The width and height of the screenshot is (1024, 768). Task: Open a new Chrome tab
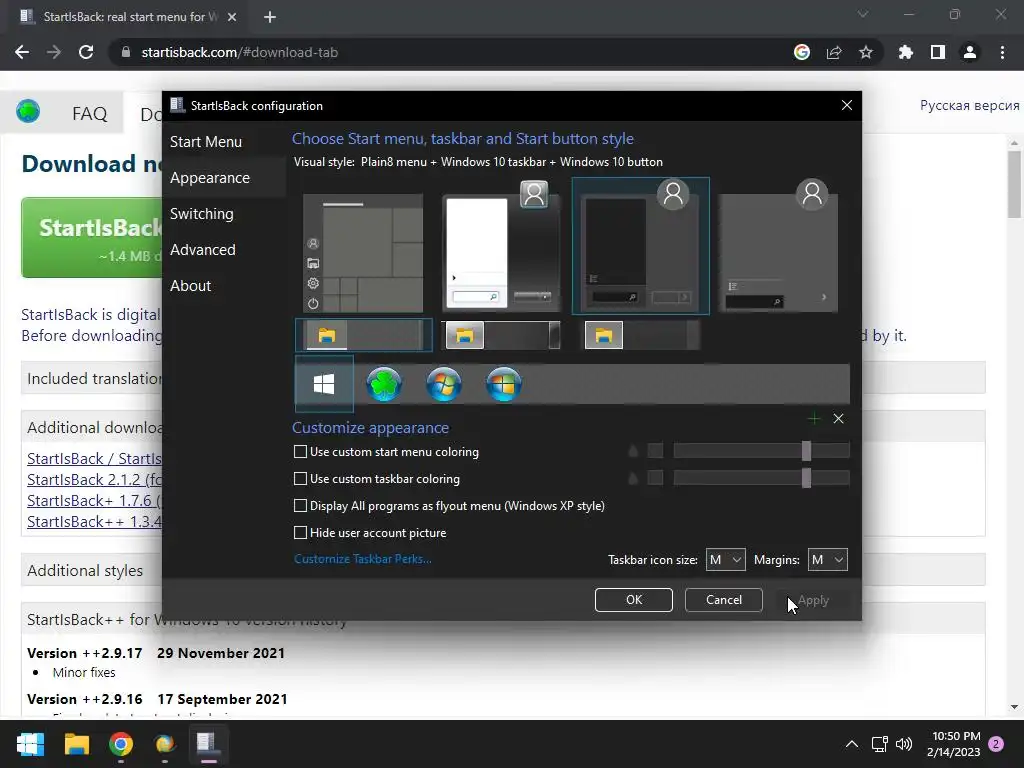pos(270,17)
